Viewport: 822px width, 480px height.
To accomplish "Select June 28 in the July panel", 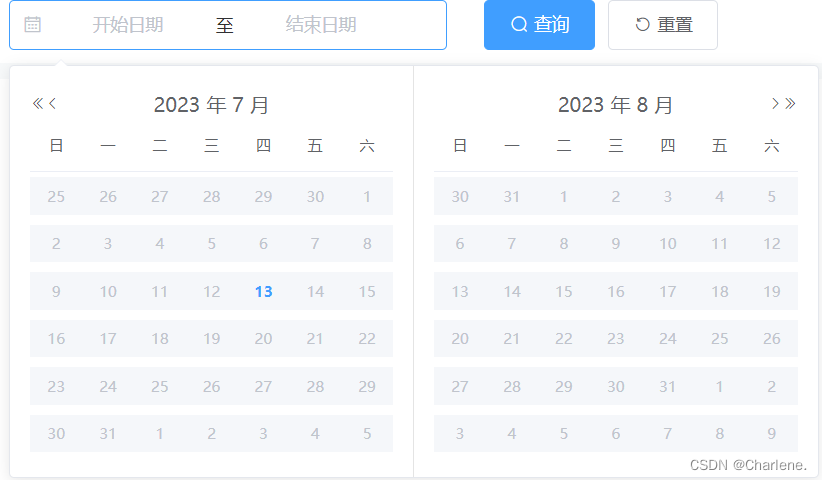I will 211,197.
